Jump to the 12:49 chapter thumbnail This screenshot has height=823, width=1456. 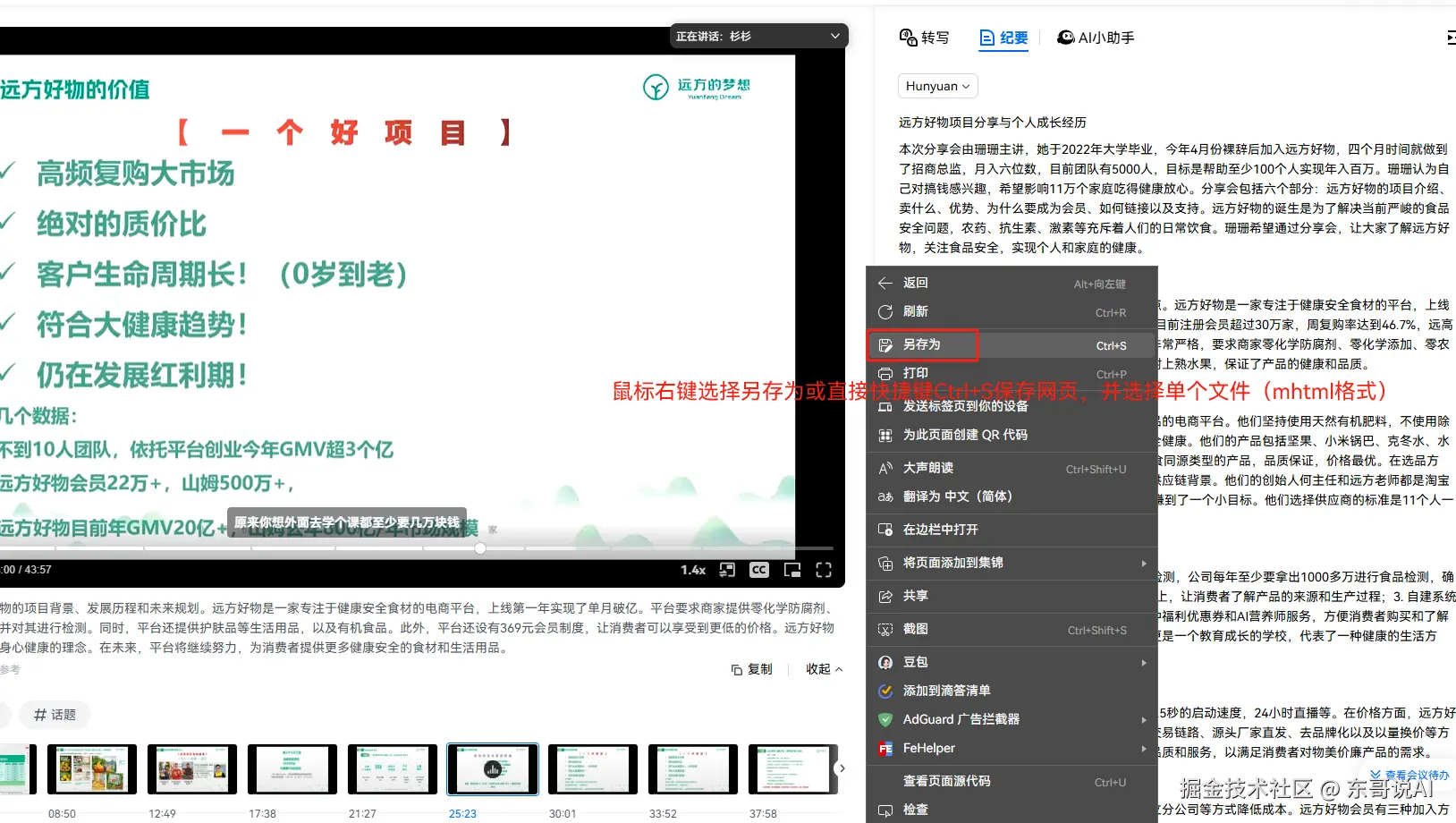pos(192,769)
